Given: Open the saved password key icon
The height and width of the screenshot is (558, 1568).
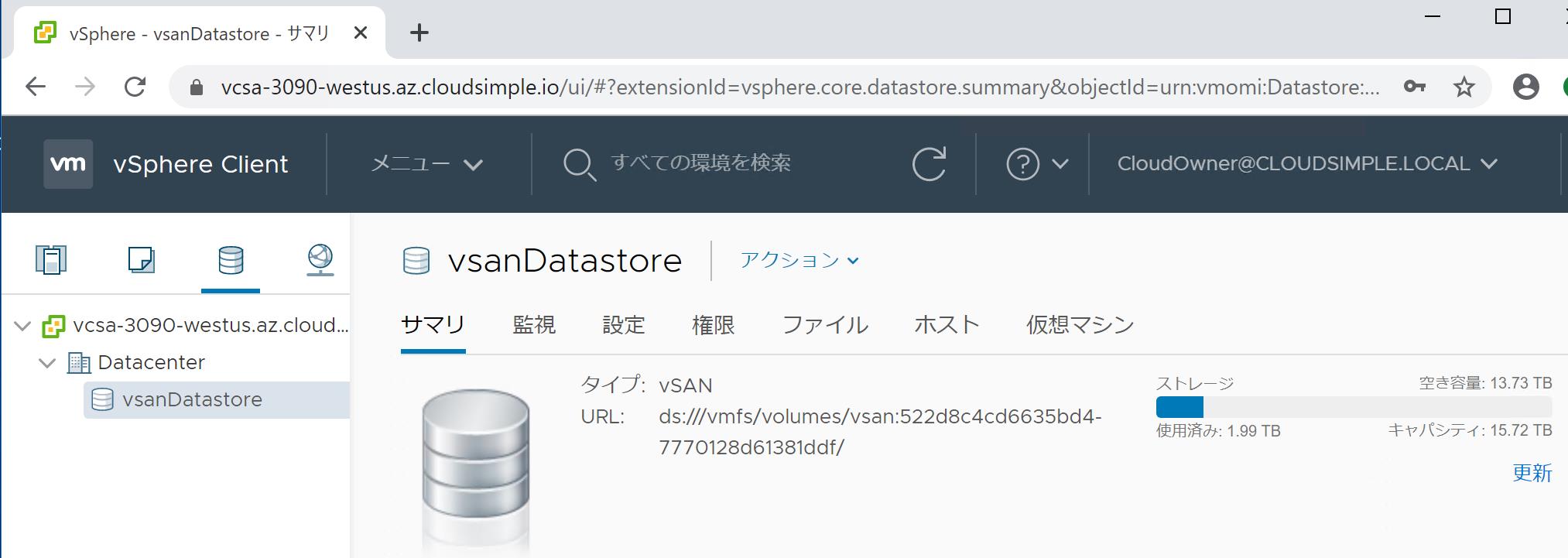Looking at the screenshot, I should click(1415, 87).
